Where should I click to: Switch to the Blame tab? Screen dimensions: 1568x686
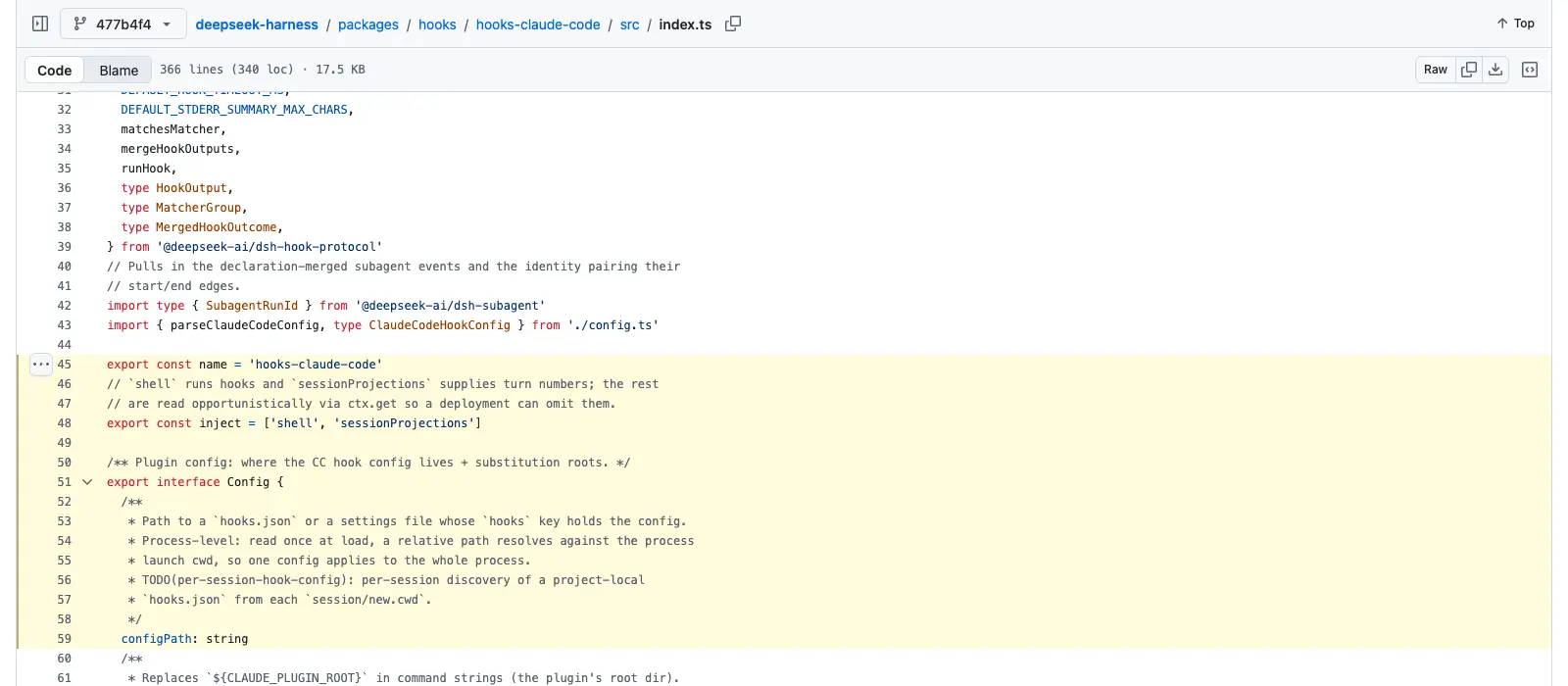pyautogui.click(x=119, y=71)
